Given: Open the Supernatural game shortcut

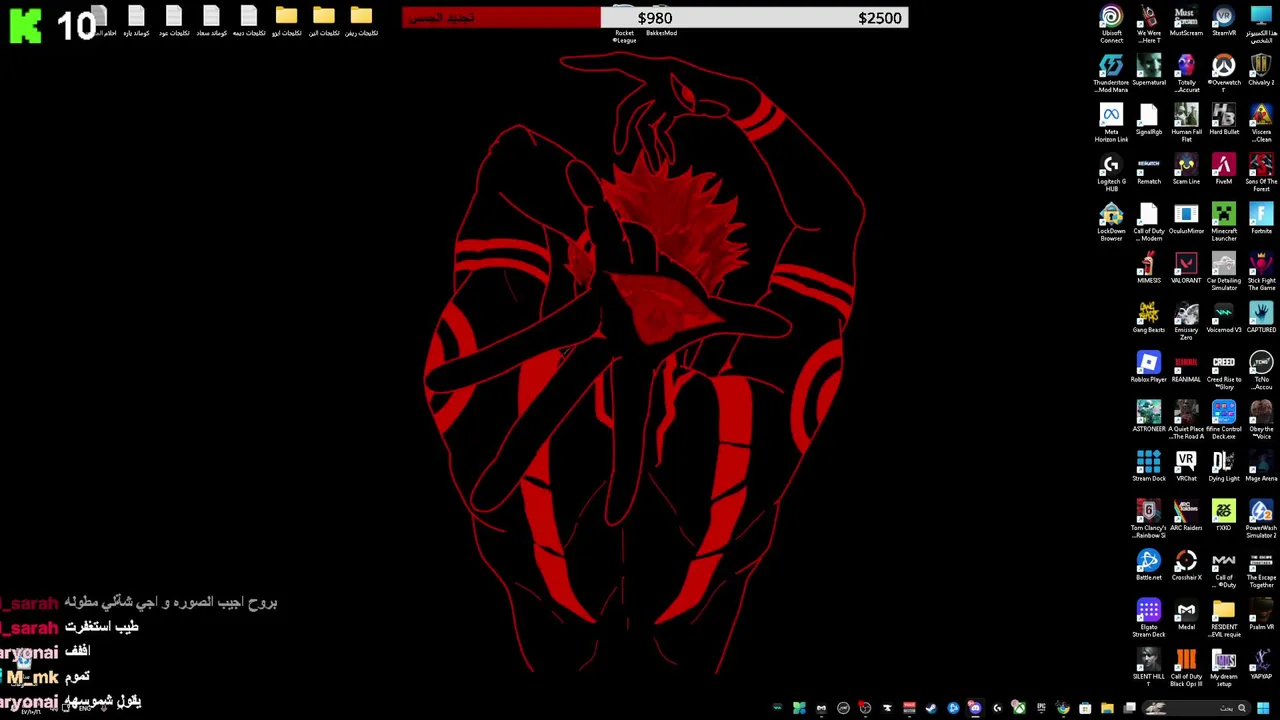Looking at the screenshot, I should click(x=1149, y=71).
